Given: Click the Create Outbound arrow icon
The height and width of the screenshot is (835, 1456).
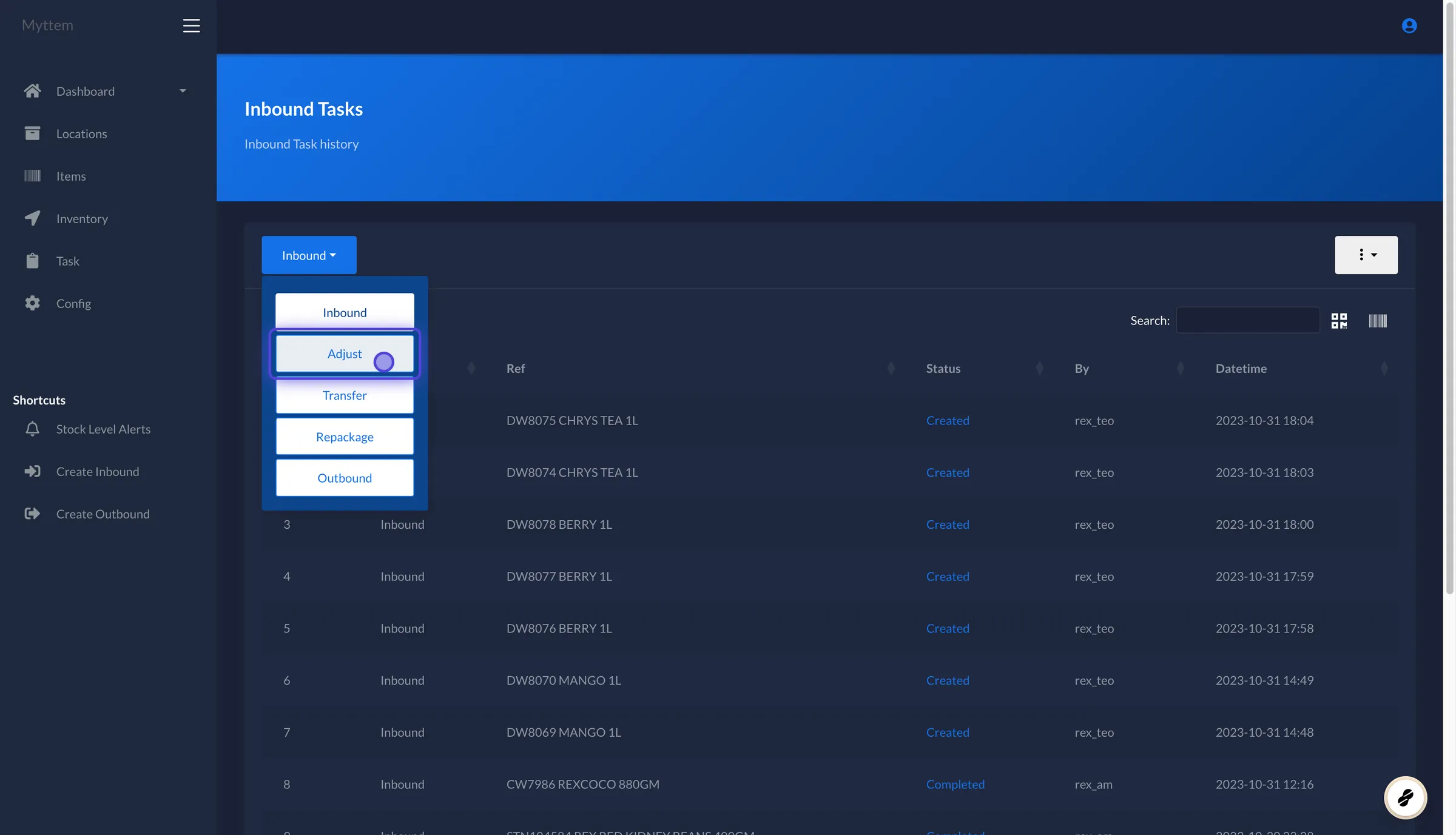Looking at the screenshot, I should [32, 514].
